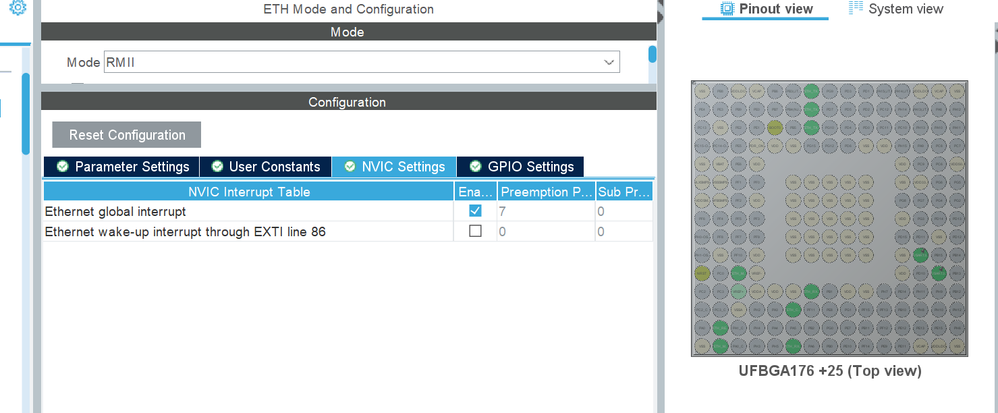Click the Sub Priority column header
Screen dimensions: 998x413
pos(624,192)
